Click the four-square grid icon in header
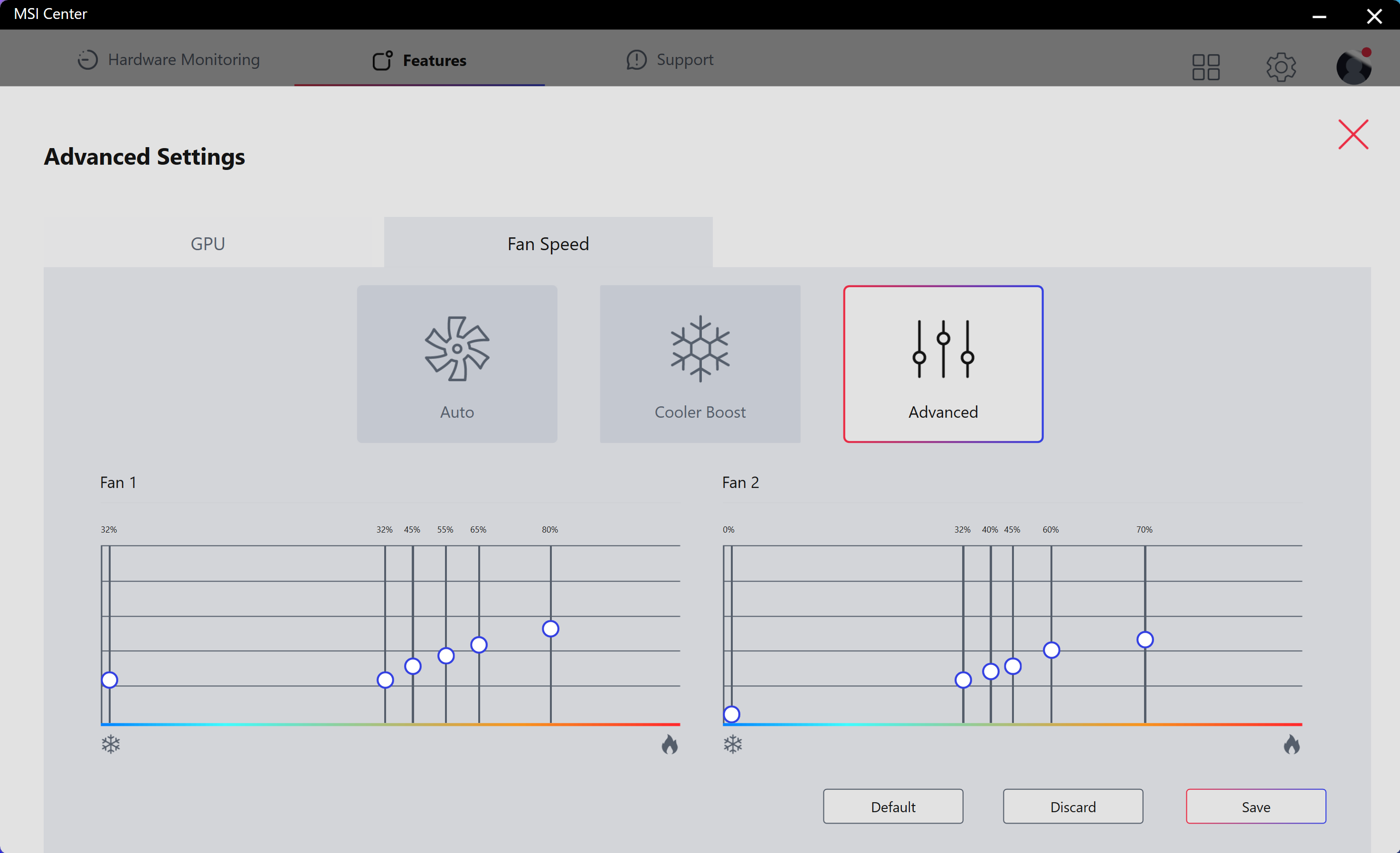This screenshot has width=1400, height=853. (1206, 67)
